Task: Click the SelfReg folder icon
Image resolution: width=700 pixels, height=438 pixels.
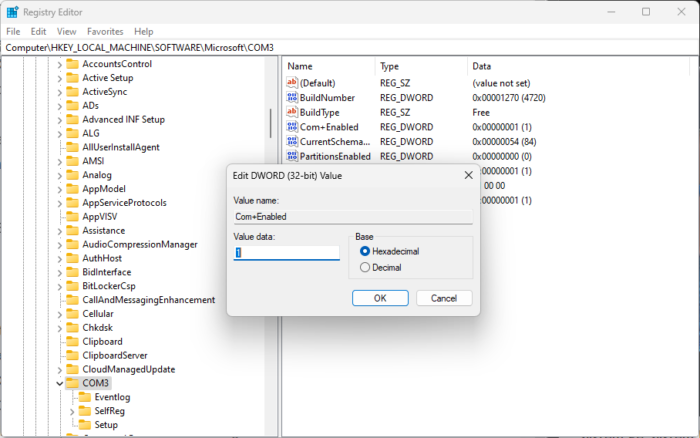Action: click(x=84, y=411)
